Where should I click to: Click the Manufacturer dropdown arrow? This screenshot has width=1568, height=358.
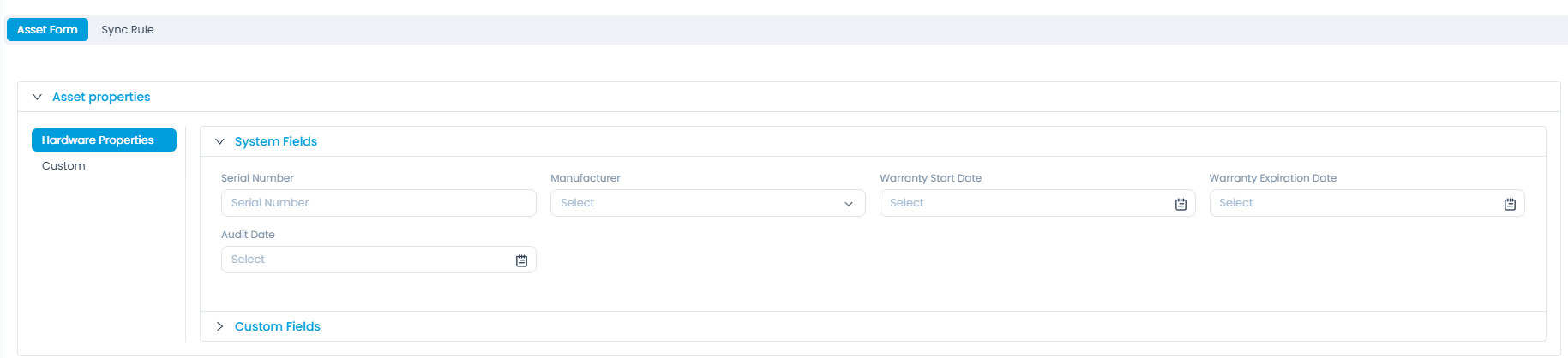point(849,204)
